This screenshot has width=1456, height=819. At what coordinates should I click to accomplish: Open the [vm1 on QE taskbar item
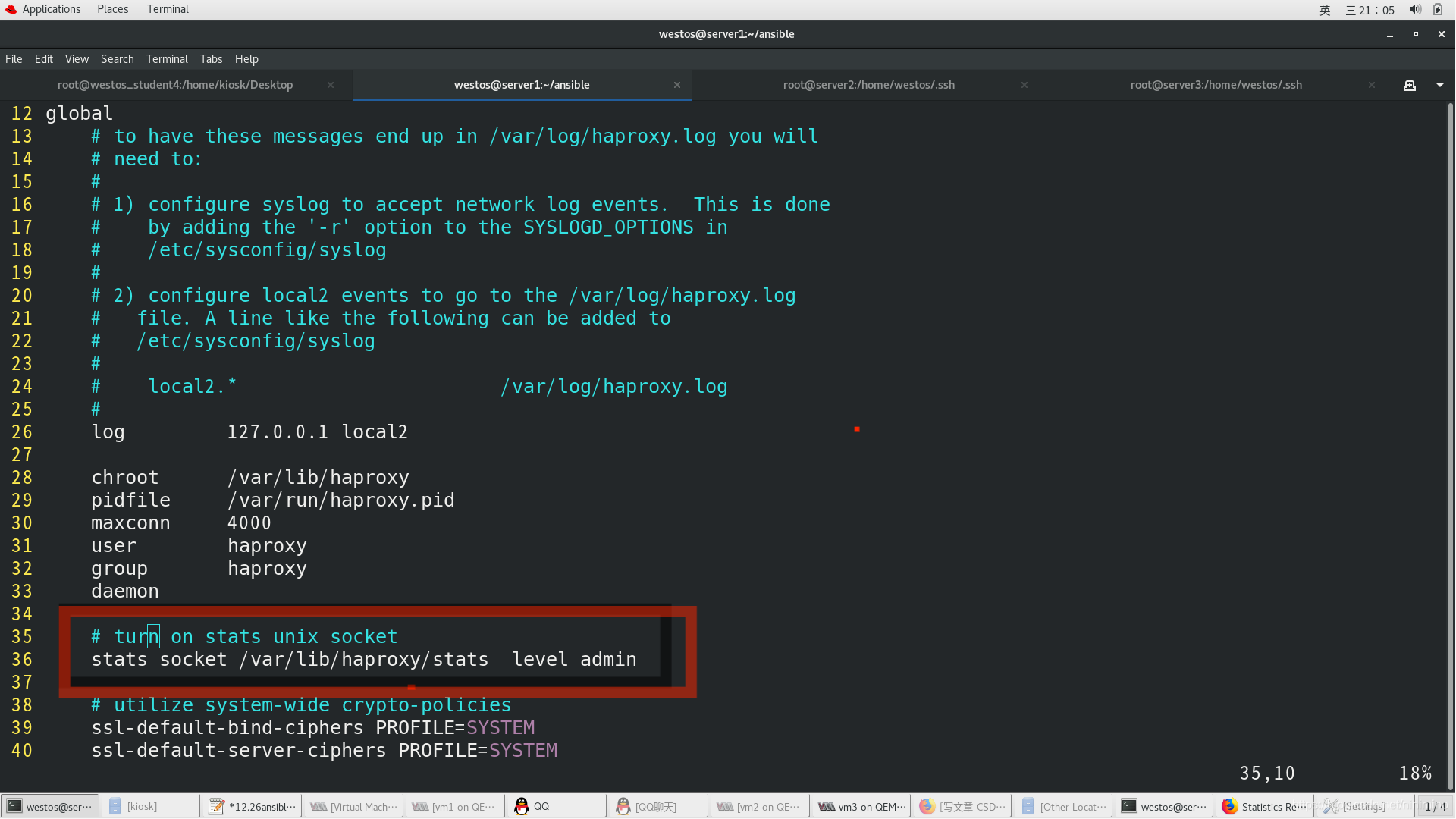pyautogui.click(x=455, y=806)
